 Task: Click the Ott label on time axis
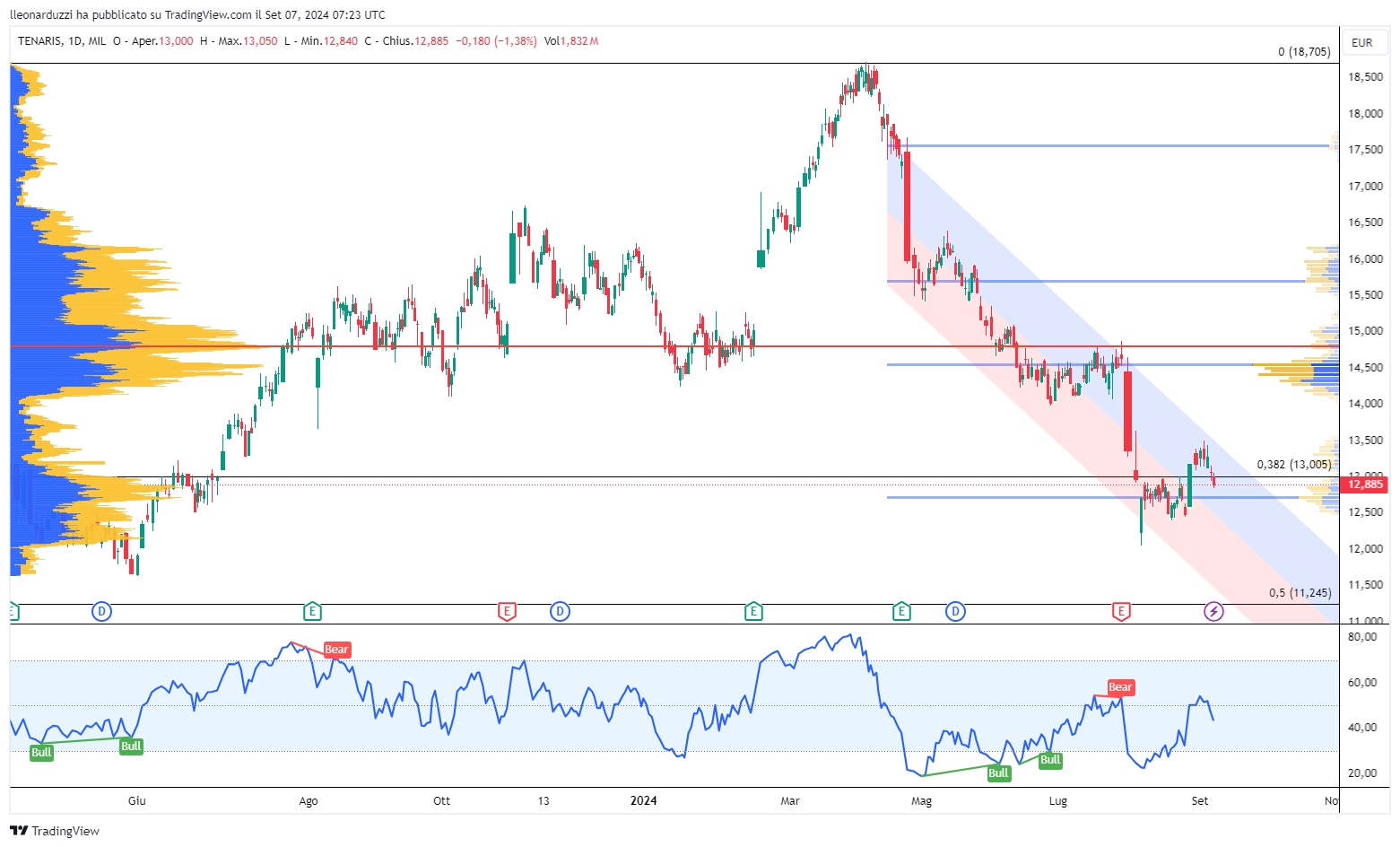(x=442, y=800)
